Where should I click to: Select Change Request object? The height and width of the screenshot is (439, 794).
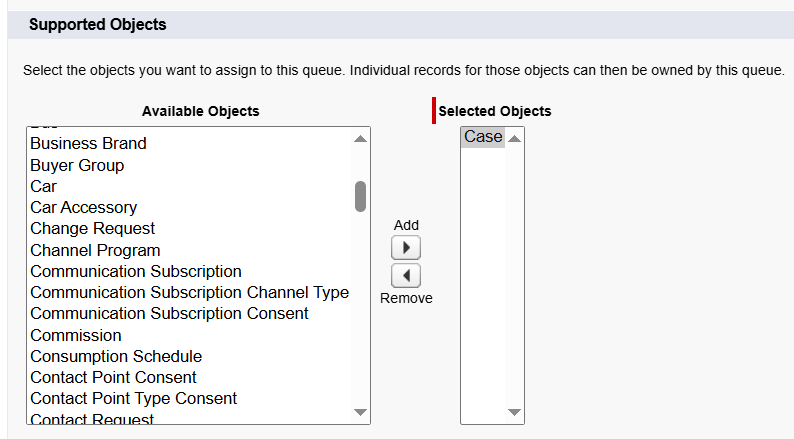click(x=92, y=228)
